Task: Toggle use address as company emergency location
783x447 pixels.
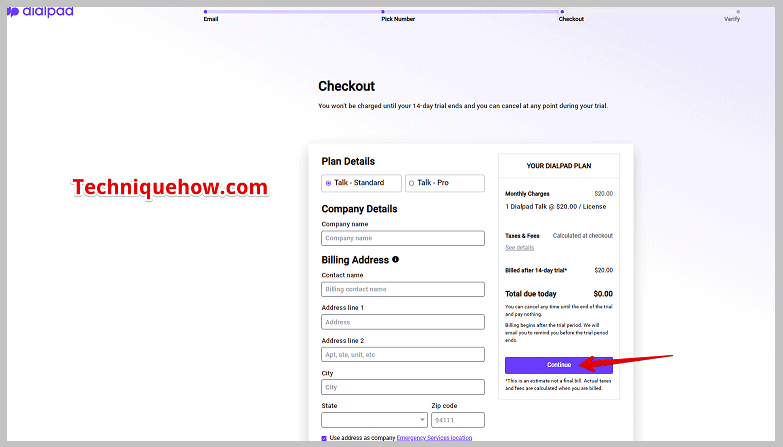Action: [324, 438]
